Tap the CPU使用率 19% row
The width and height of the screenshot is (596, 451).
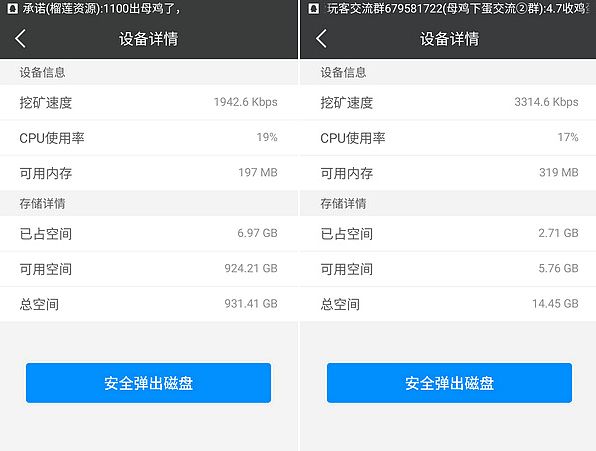tap(149, 138)
